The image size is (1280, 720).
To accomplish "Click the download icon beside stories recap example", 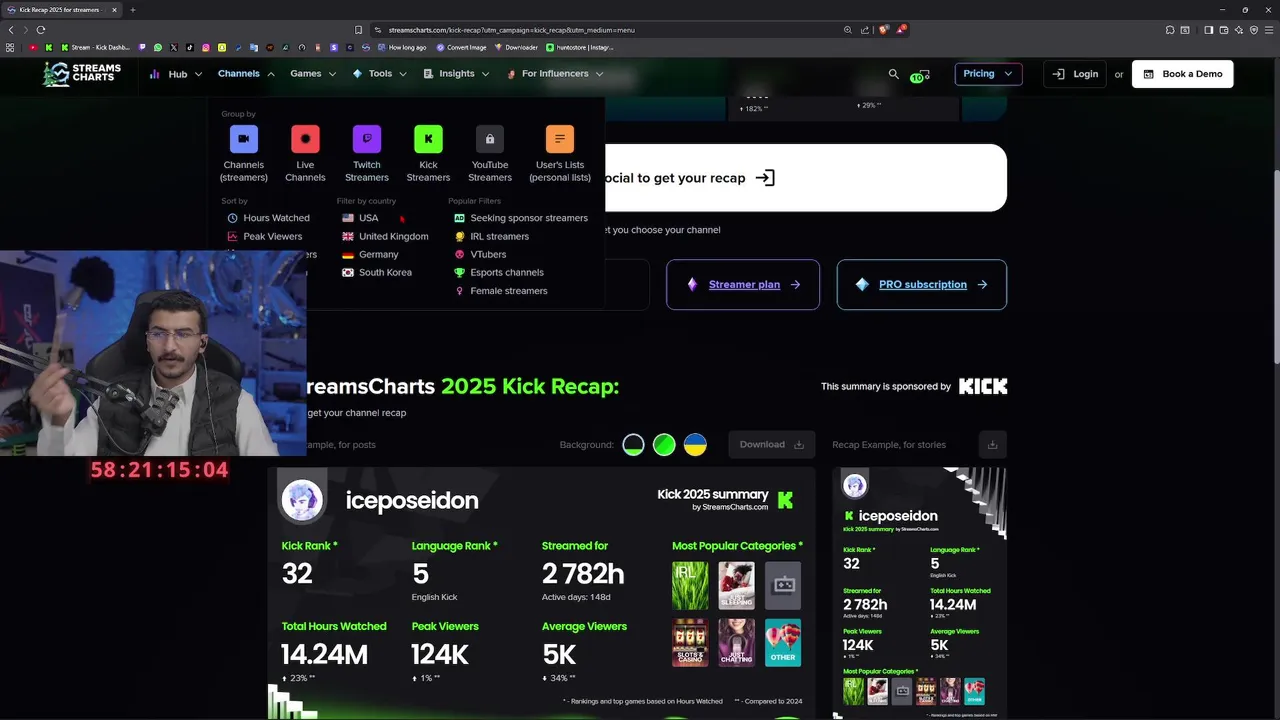I will click(x=992, y=445).
